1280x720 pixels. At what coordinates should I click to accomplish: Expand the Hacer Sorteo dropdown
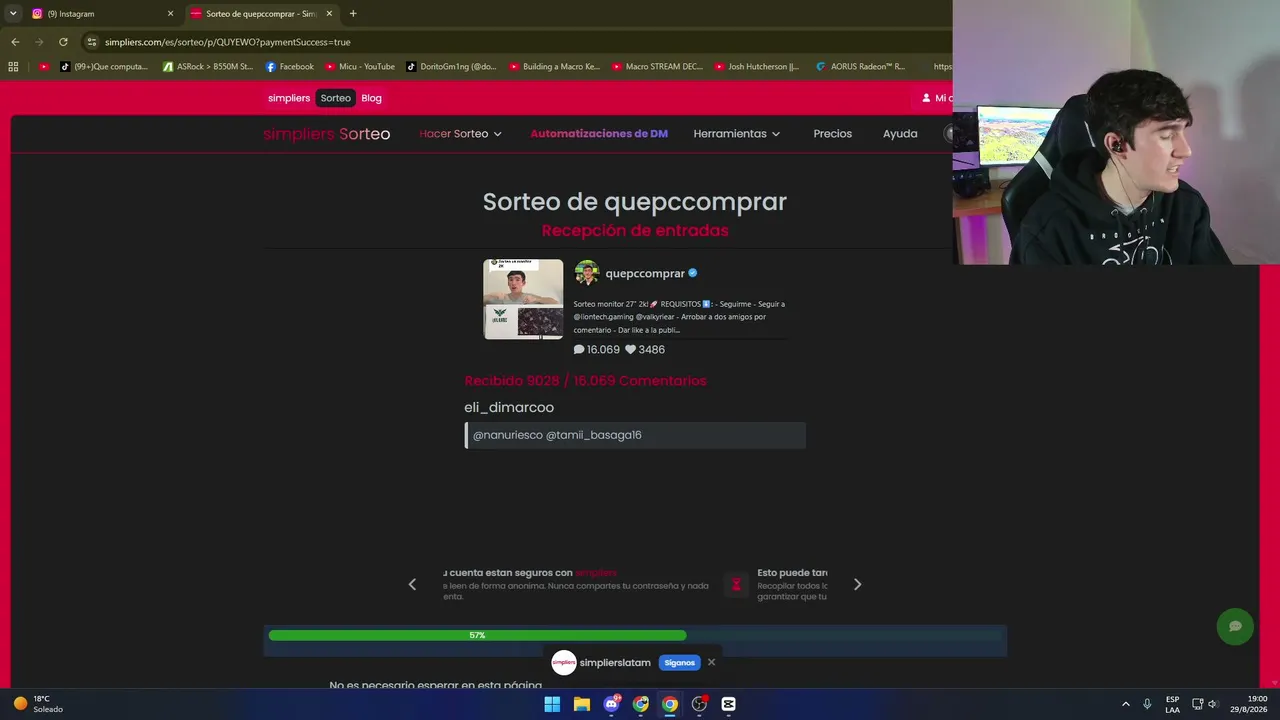click(x=460, y=134)
